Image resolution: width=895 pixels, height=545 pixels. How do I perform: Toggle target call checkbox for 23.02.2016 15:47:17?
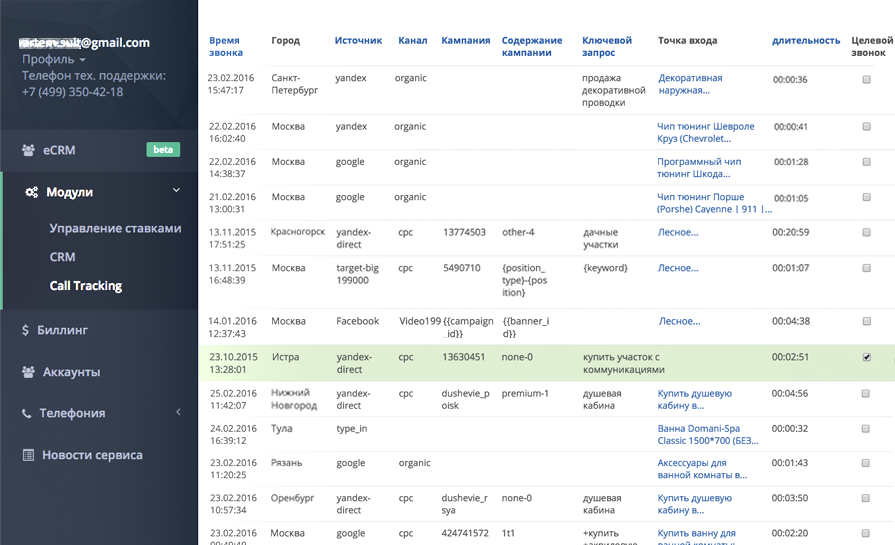(866, 80)
